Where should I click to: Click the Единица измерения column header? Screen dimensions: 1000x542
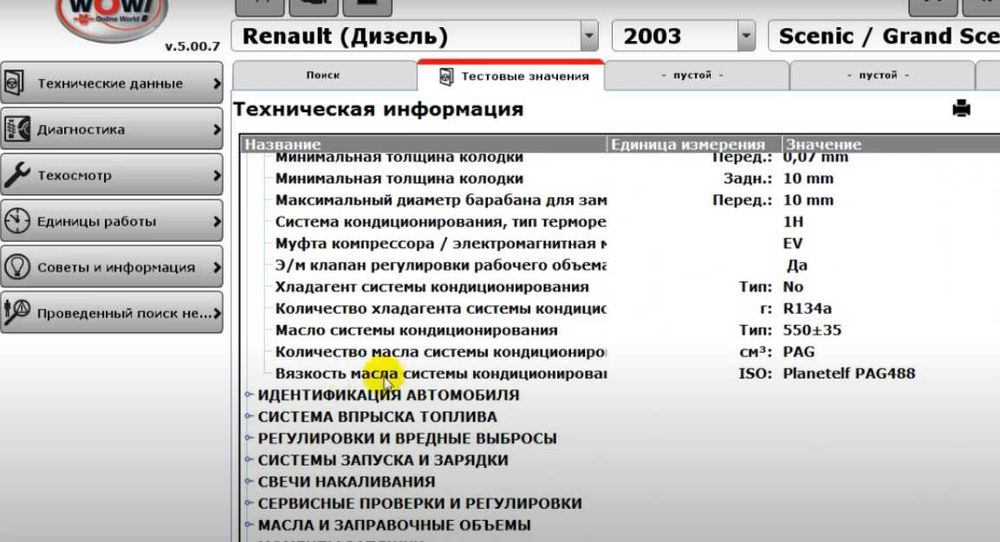pos(694,144)
